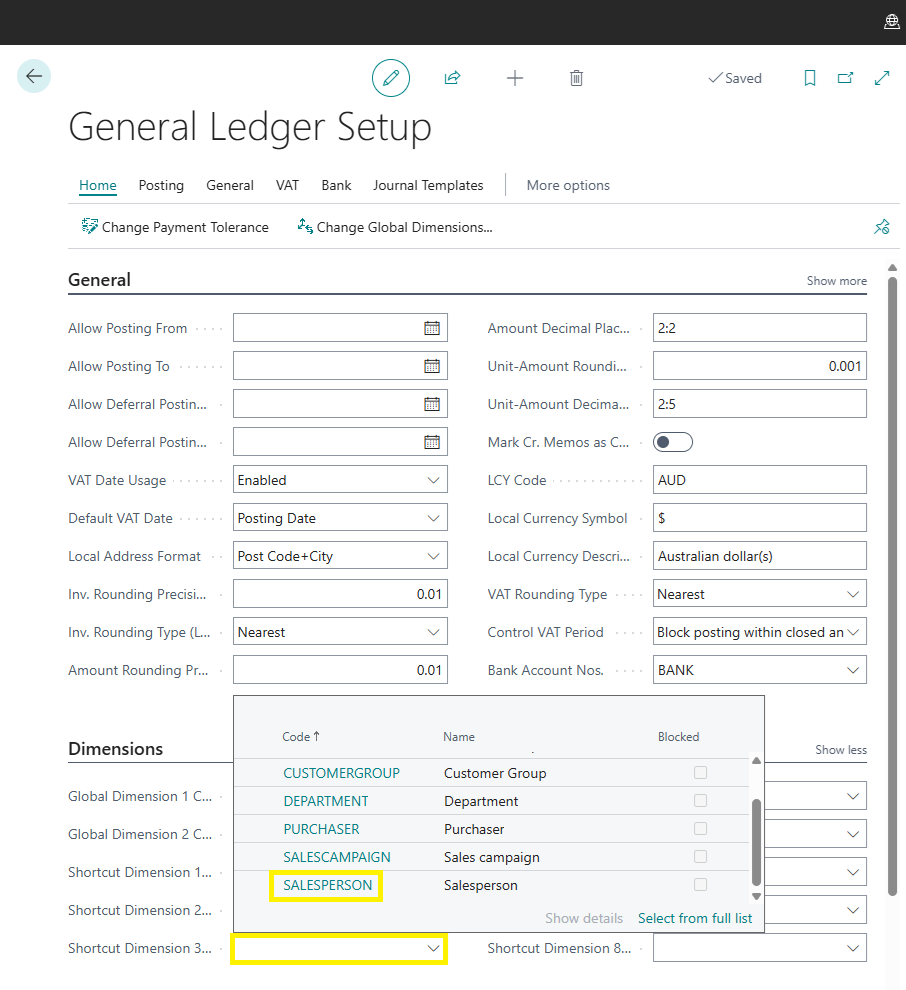Open calendar for Allow Posting From
The width and height of the screenshot is (906, 990).
(x=432, y=328)
